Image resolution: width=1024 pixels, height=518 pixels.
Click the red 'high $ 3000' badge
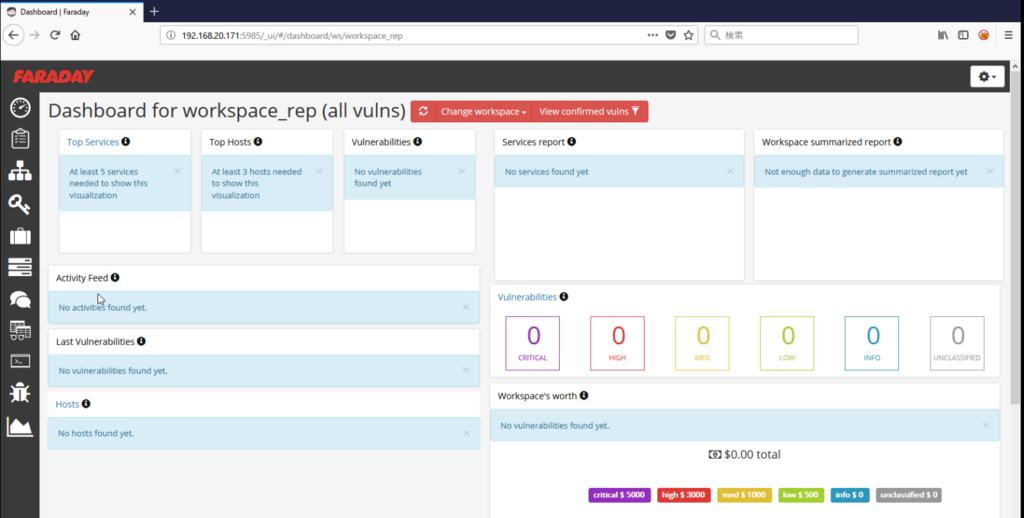(684, 495)
